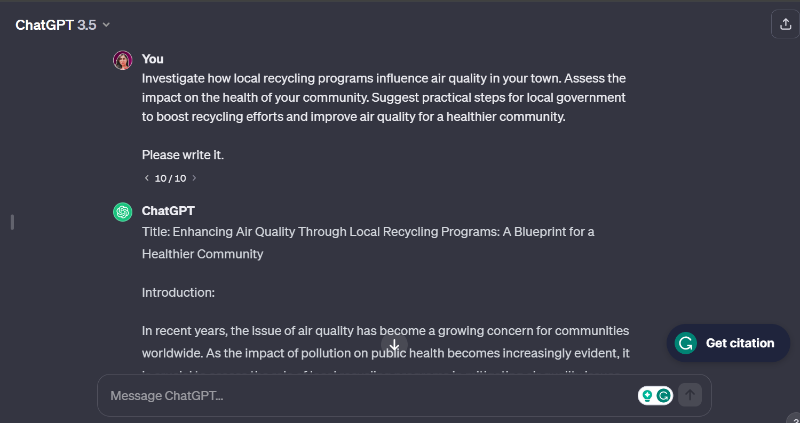Click the user profile avatar beside You
The image size is (800, 423).
(123, 60)
